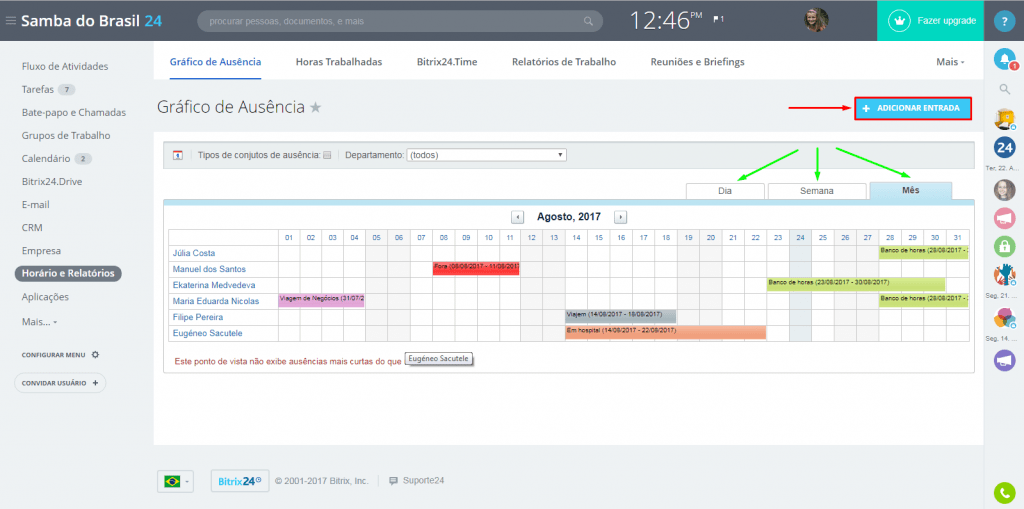Click the green phone call button
The width and height of the screenshot is (1024, 509).
click(1004, 492)
